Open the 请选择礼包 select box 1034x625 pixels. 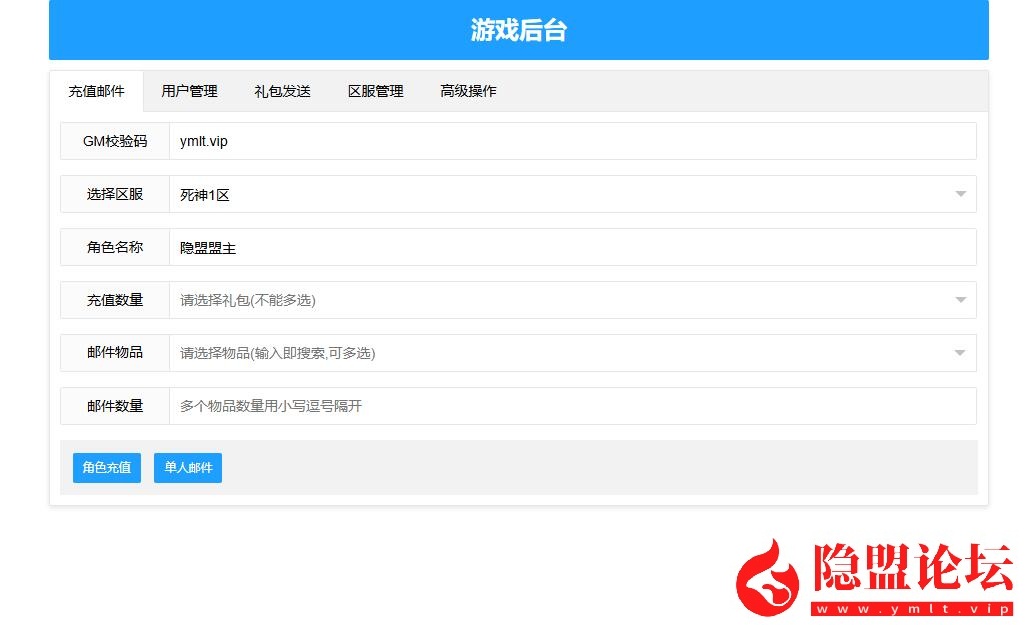[x=572, y=300]
